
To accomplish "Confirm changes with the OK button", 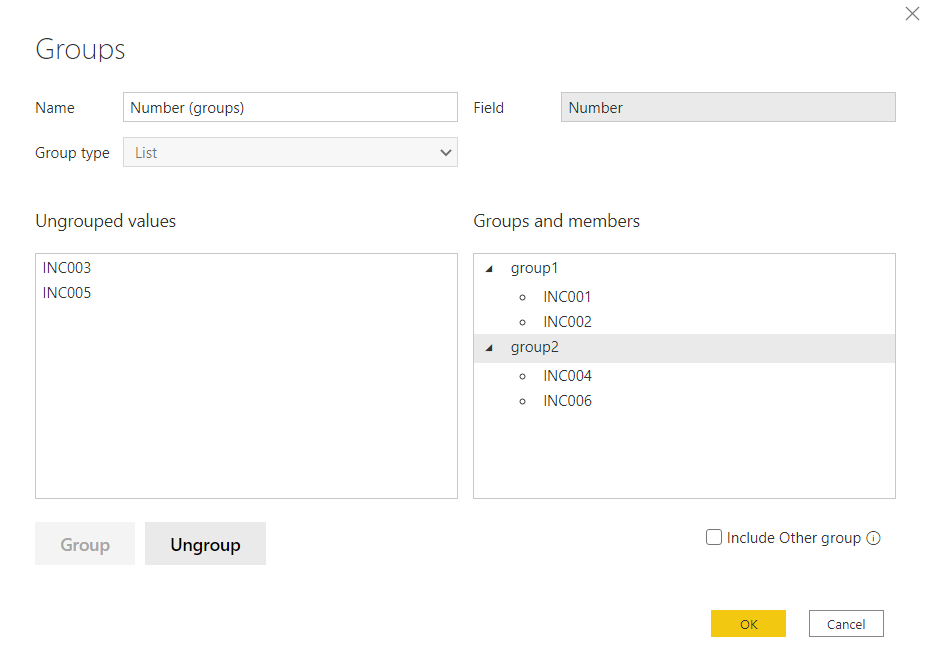I will 748,623.
